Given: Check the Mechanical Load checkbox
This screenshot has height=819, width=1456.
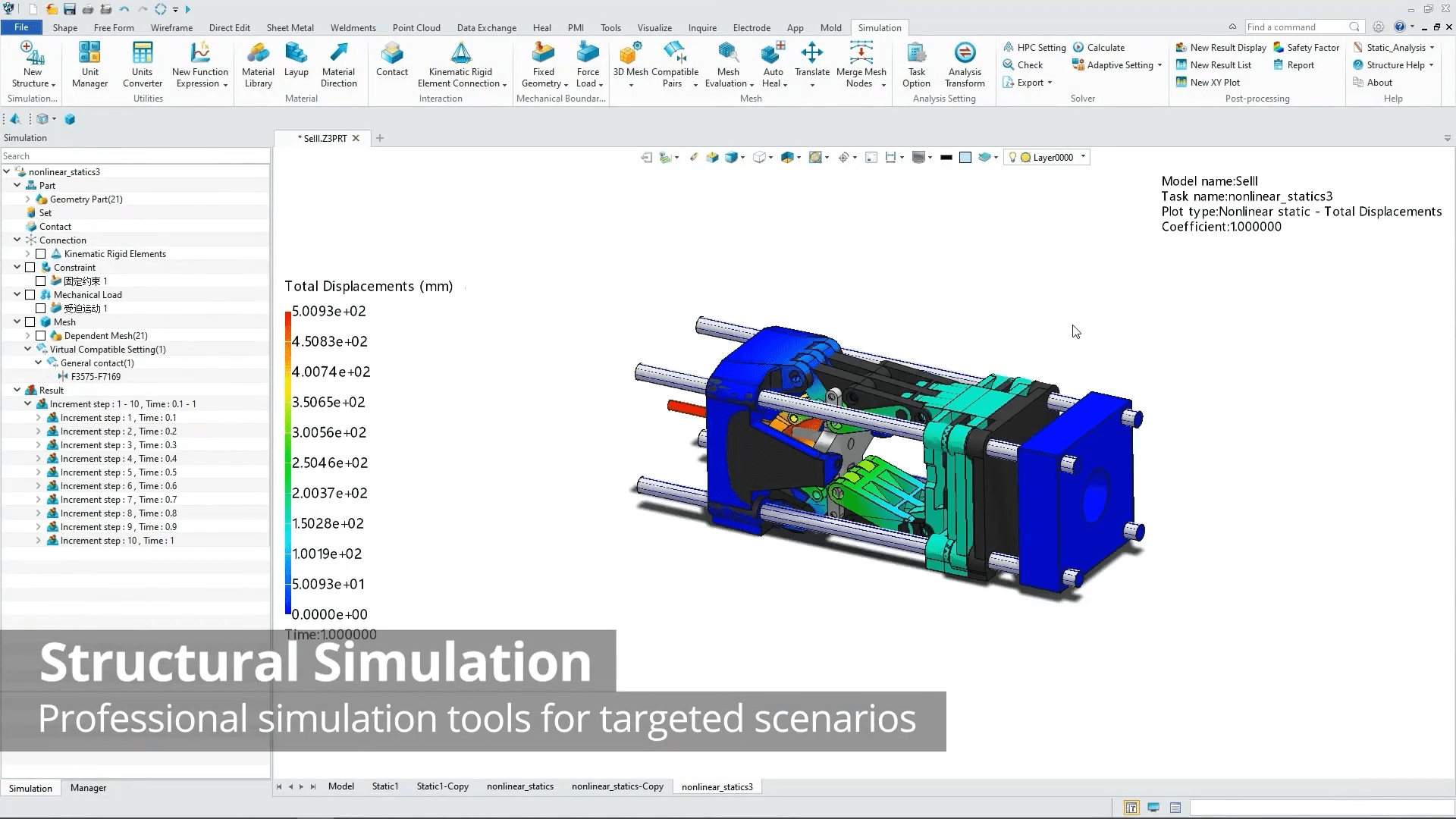Looking at the screenshot, I should pos(30,295).
